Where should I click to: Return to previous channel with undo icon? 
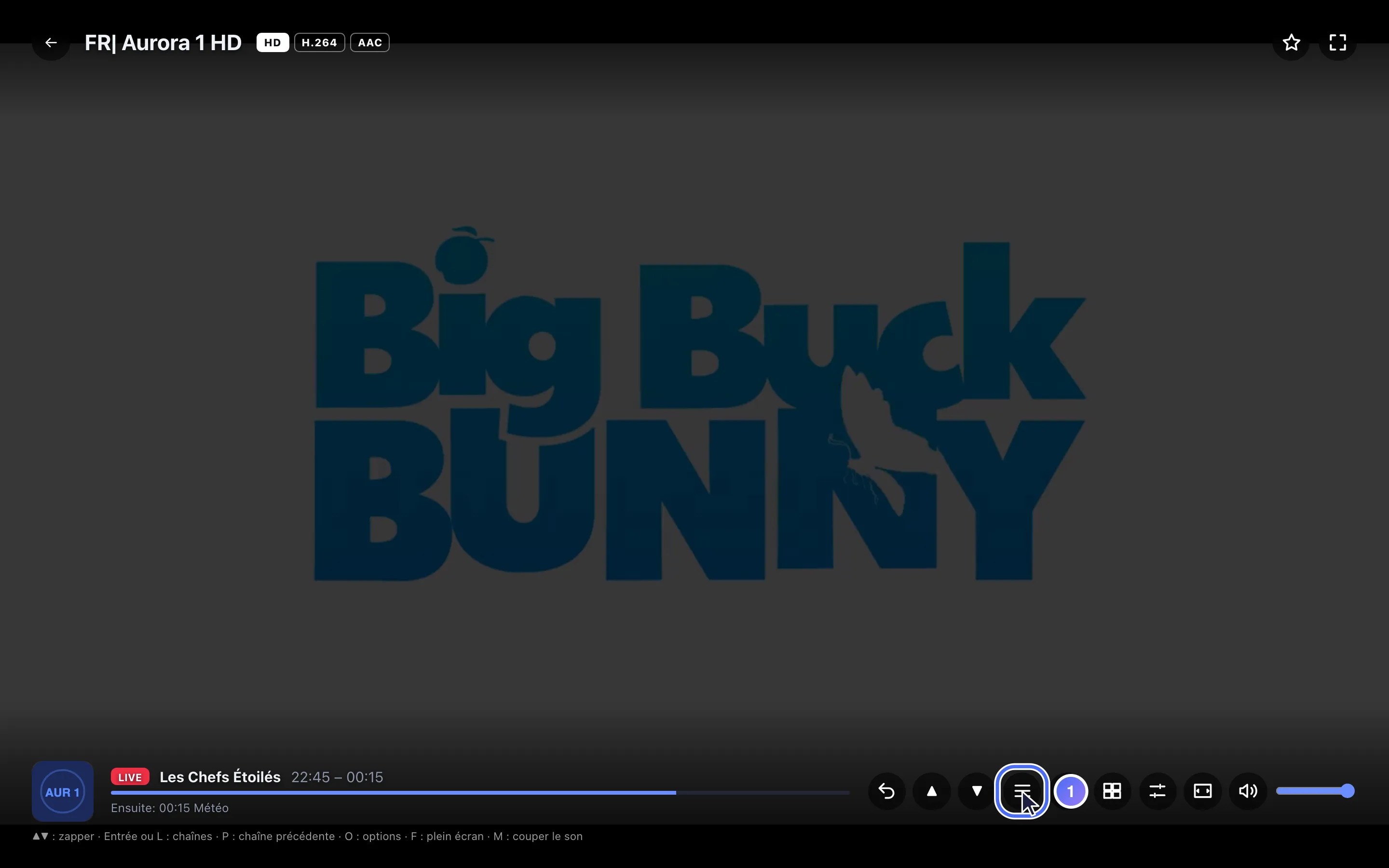coord(887,791)
